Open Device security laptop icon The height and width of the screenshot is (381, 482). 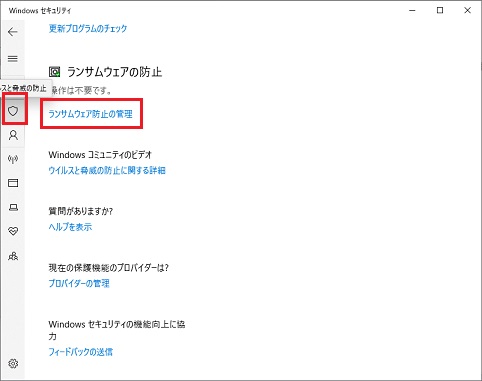point(13,207)
